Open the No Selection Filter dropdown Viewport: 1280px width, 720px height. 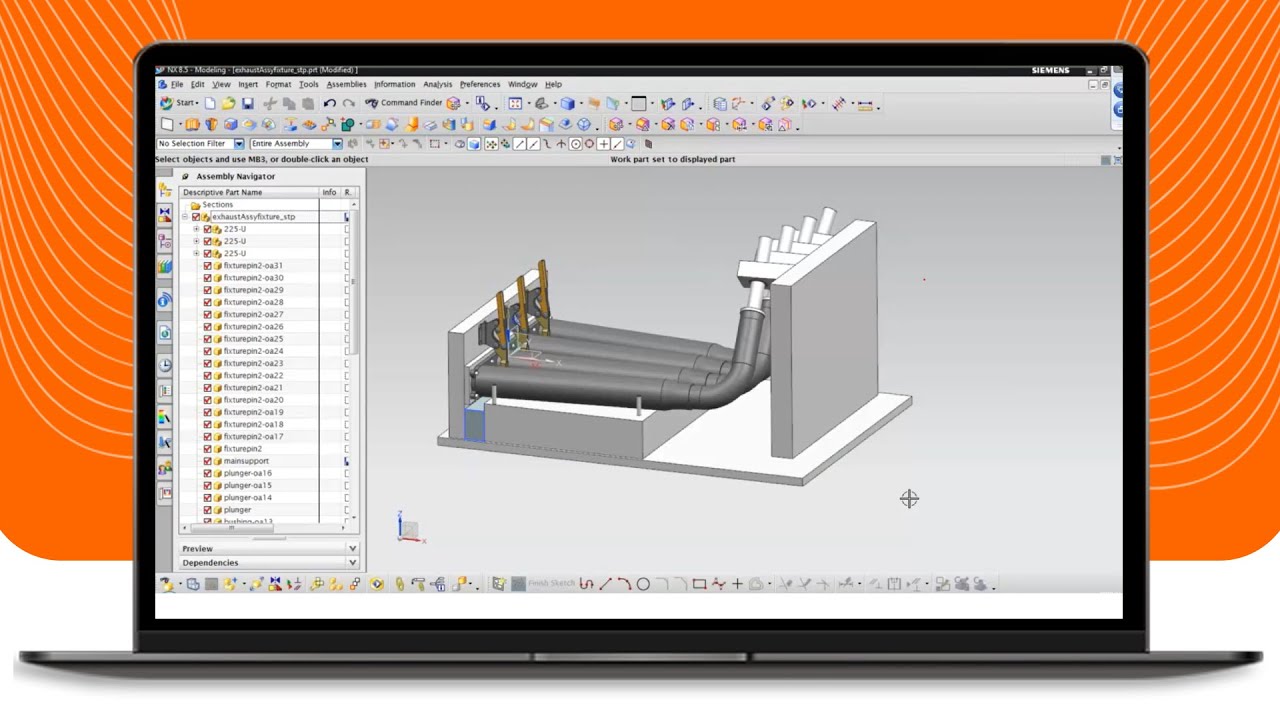coord(239,144)
